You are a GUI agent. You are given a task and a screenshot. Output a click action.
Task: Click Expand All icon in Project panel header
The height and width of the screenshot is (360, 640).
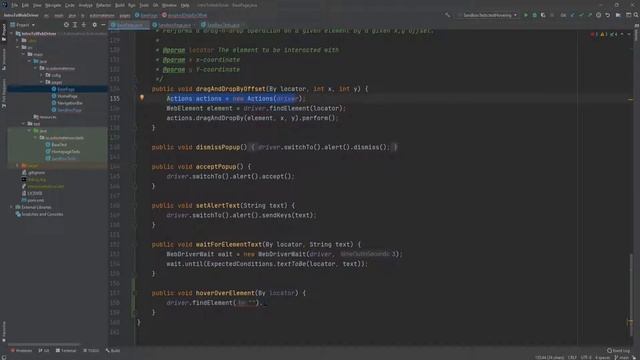click(x=75, y=25)
